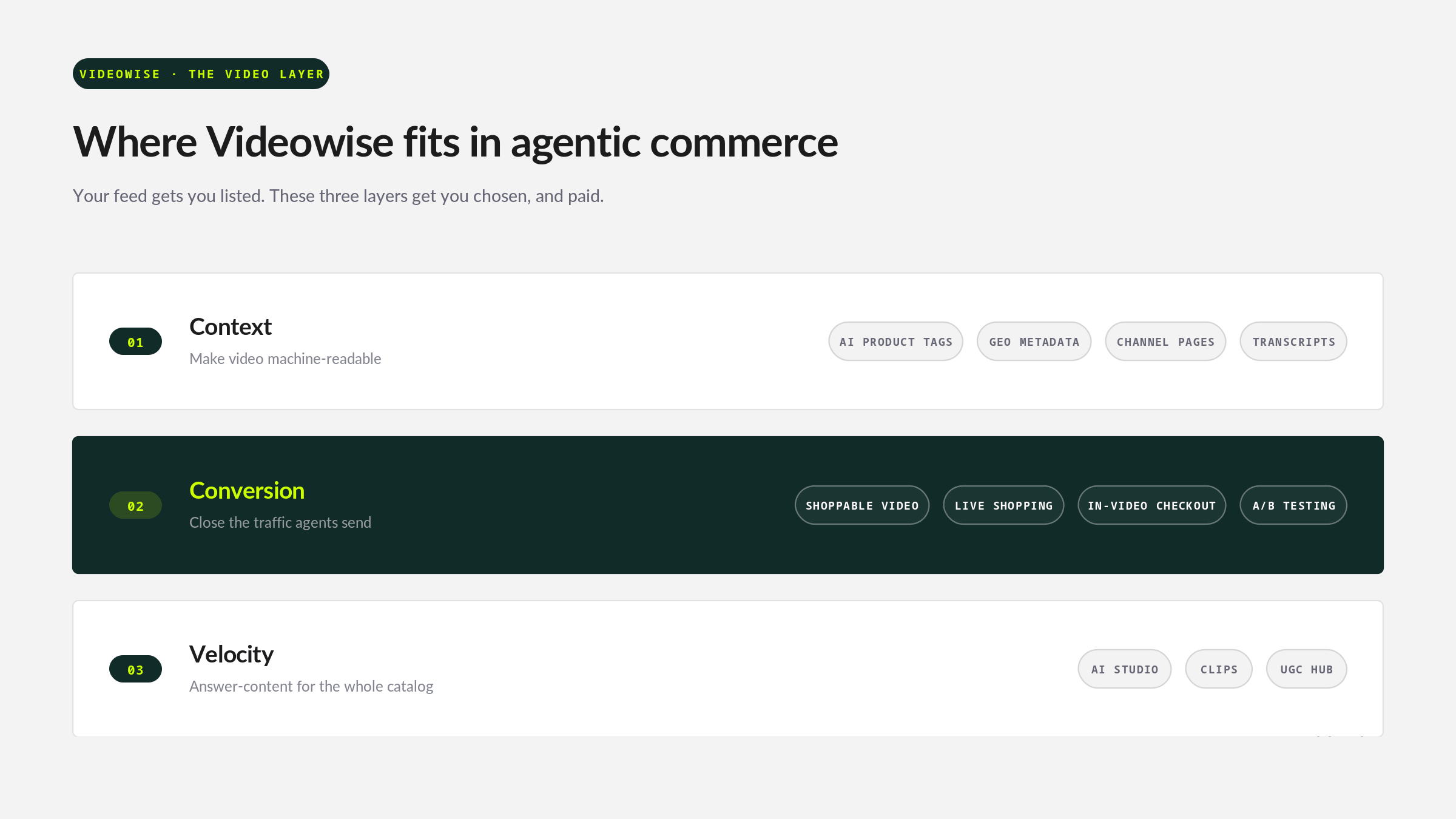Open the Channel Pages pill
The image size is (1456, 819).
pyautogui.click(x=1165, y=342)
